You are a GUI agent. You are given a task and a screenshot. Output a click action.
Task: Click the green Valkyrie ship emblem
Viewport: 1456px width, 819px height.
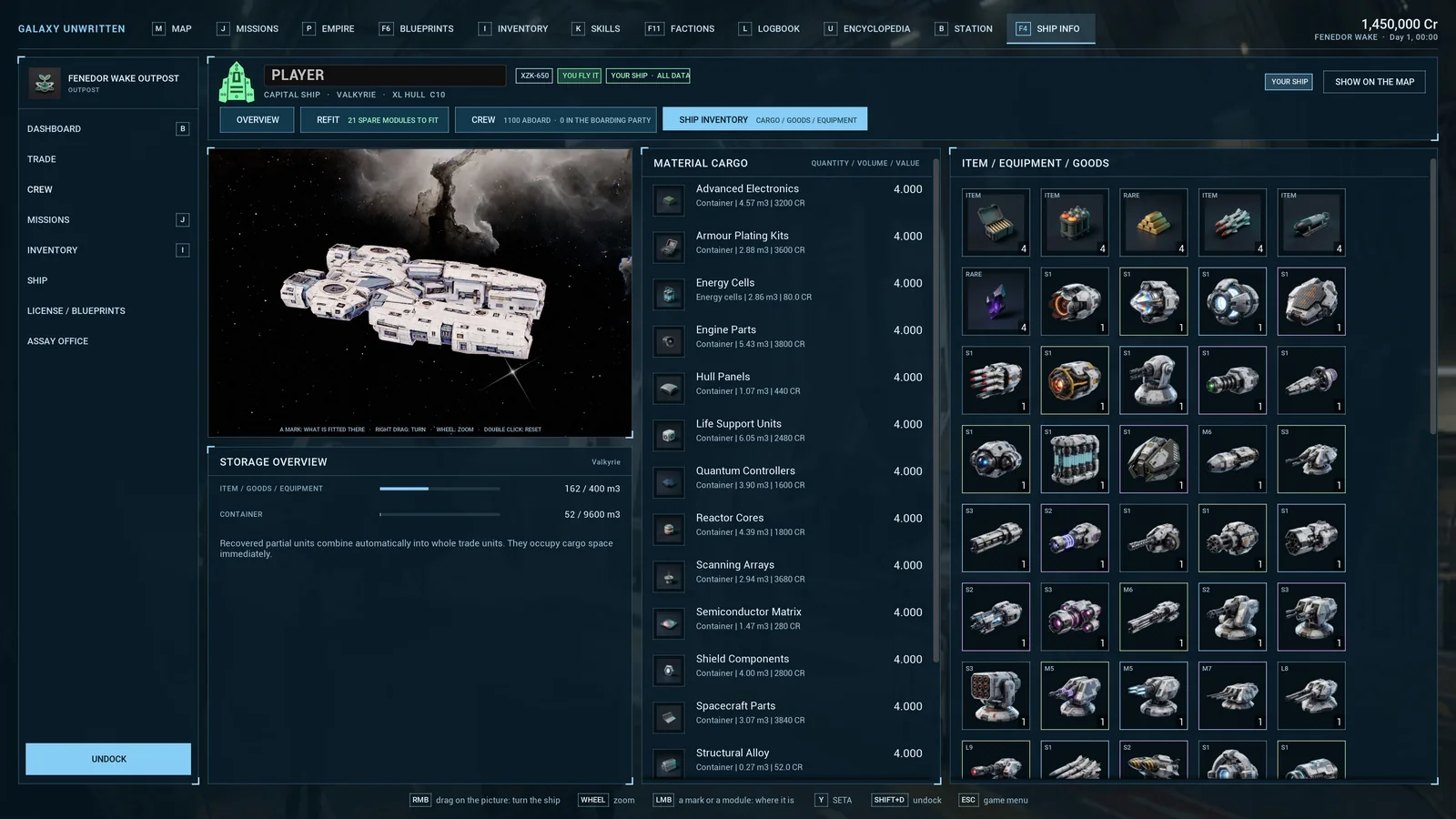[x=237, y=82]
